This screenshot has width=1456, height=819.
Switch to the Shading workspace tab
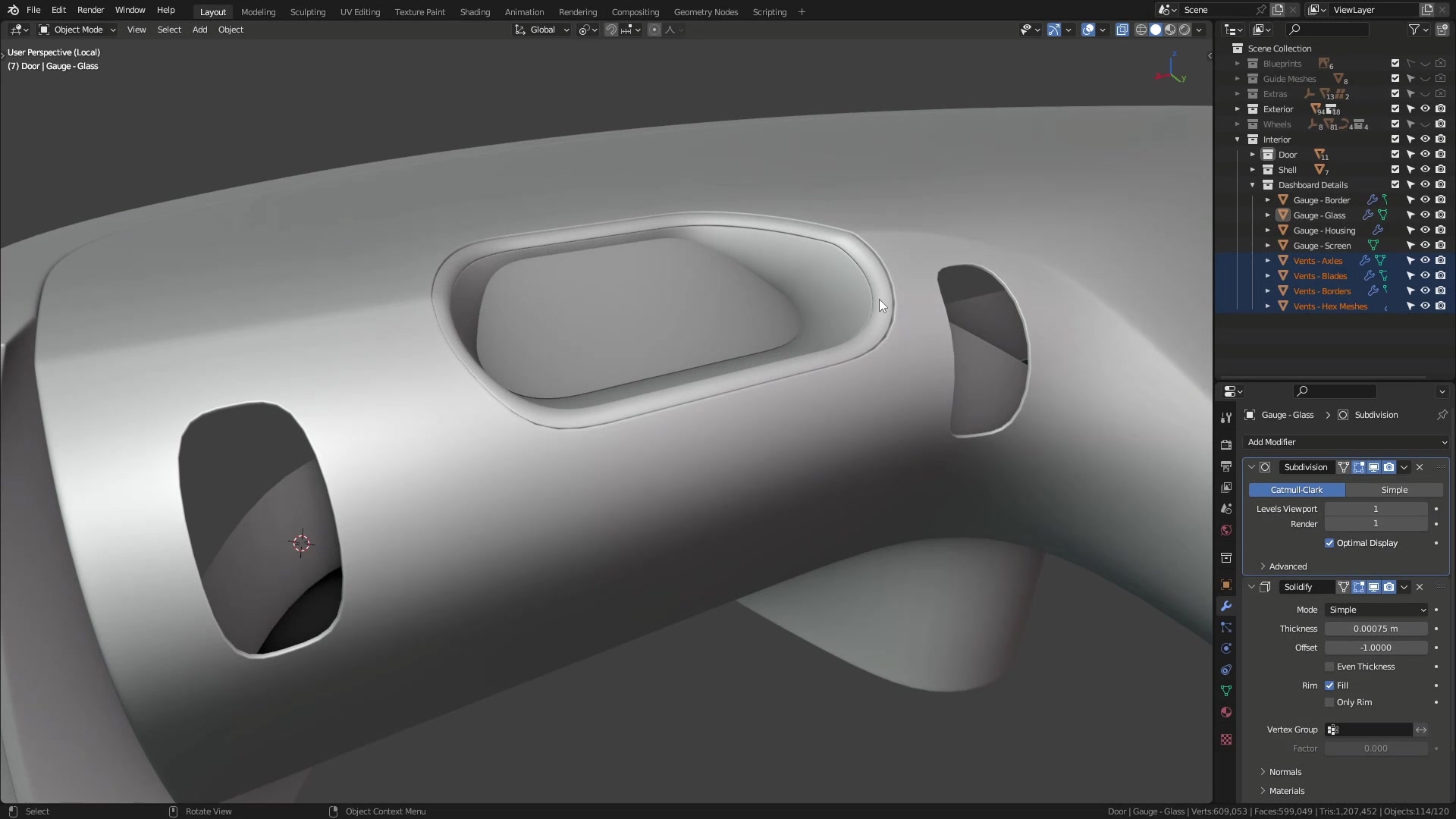coord(475,12)
